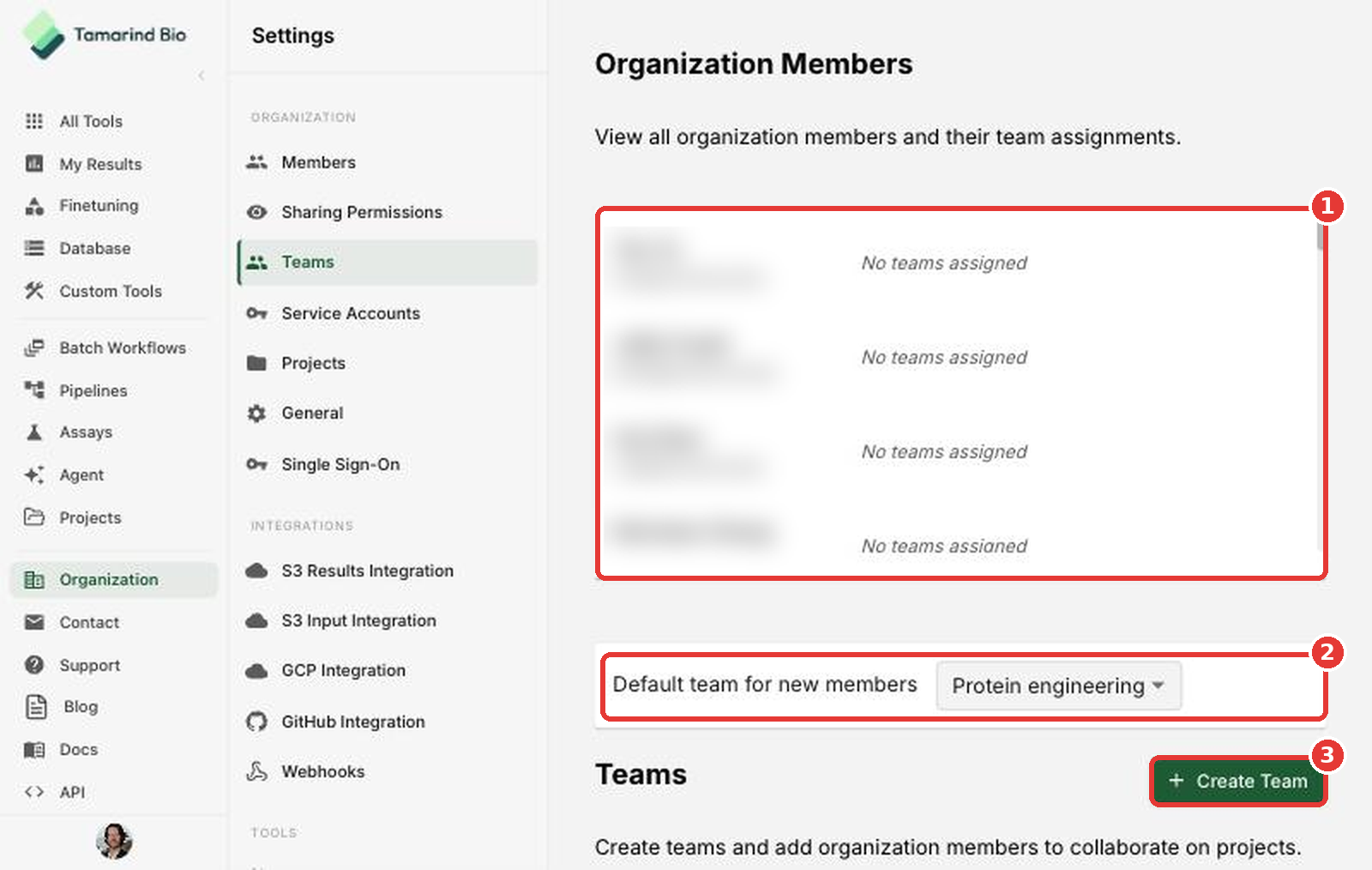Open Organization in left sidebar
Viewport: 1372px width, 870px height.
114,579
